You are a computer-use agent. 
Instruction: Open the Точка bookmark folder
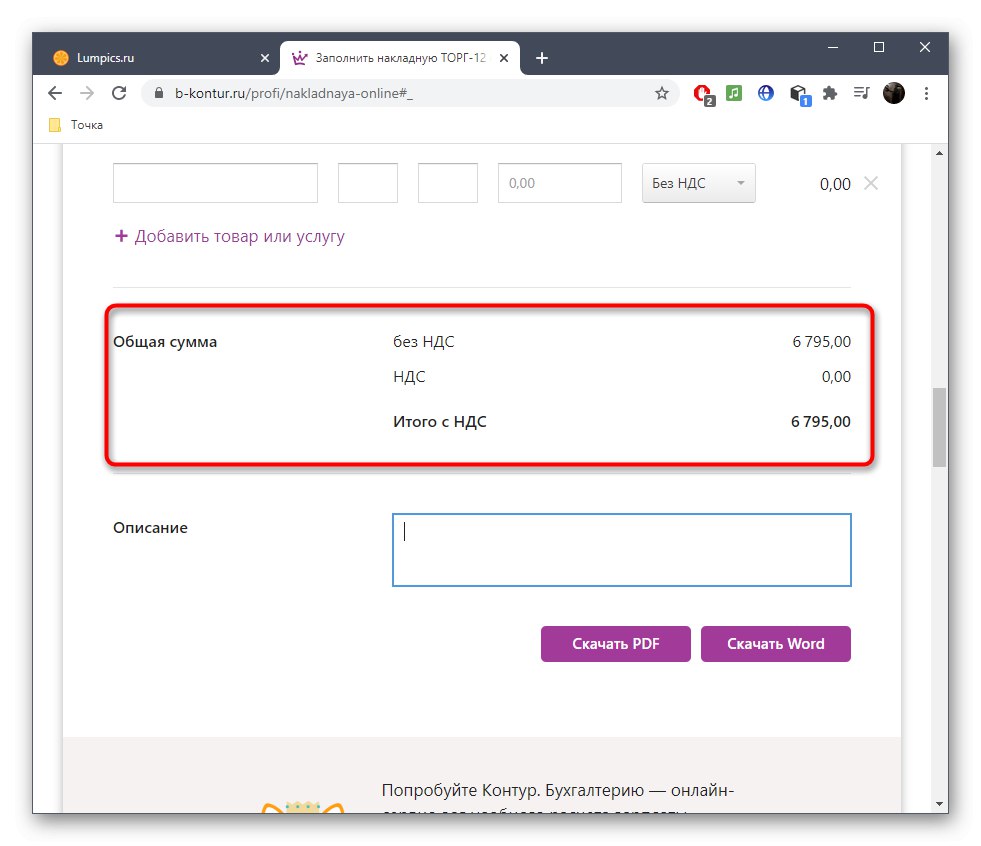76,125
